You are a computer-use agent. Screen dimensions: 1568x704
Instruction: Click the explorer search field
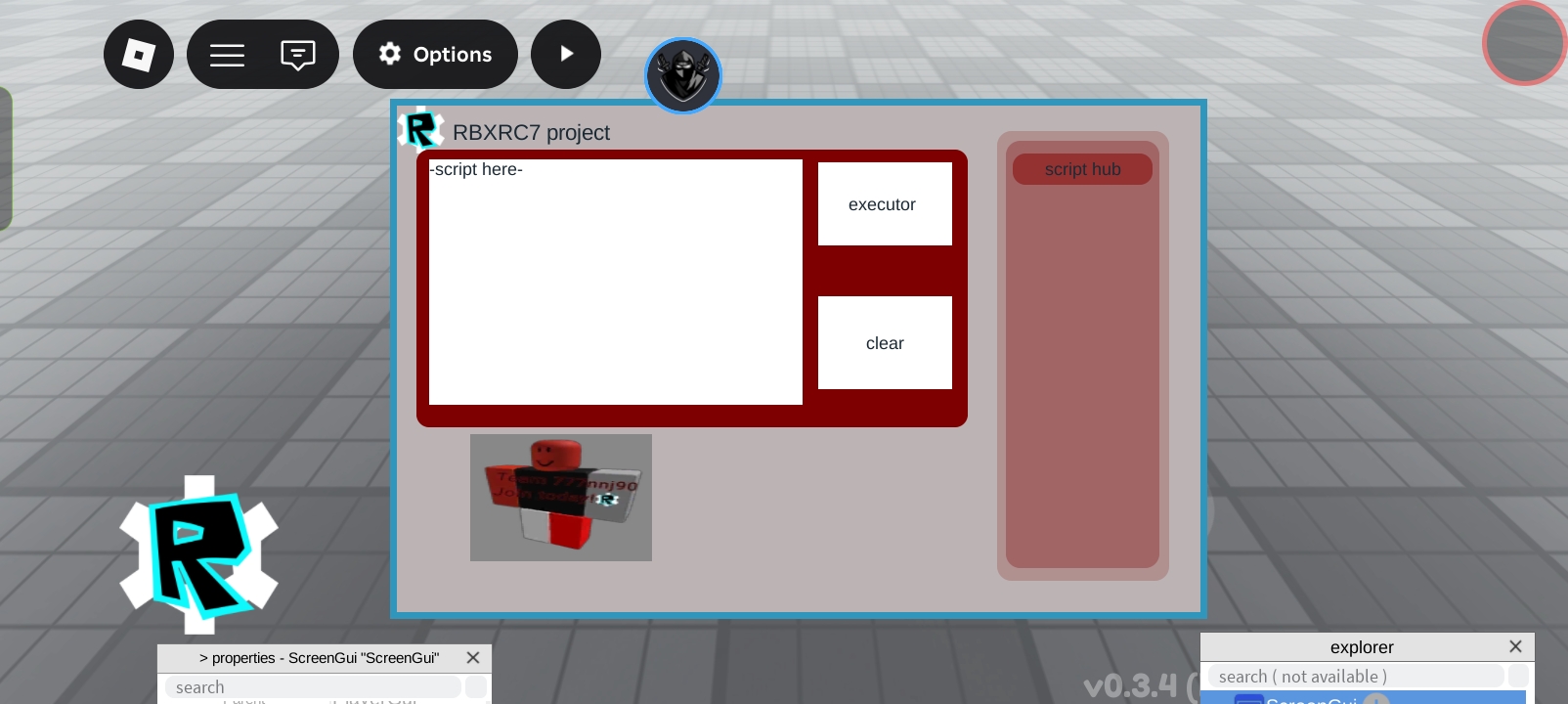(1355, 676)
